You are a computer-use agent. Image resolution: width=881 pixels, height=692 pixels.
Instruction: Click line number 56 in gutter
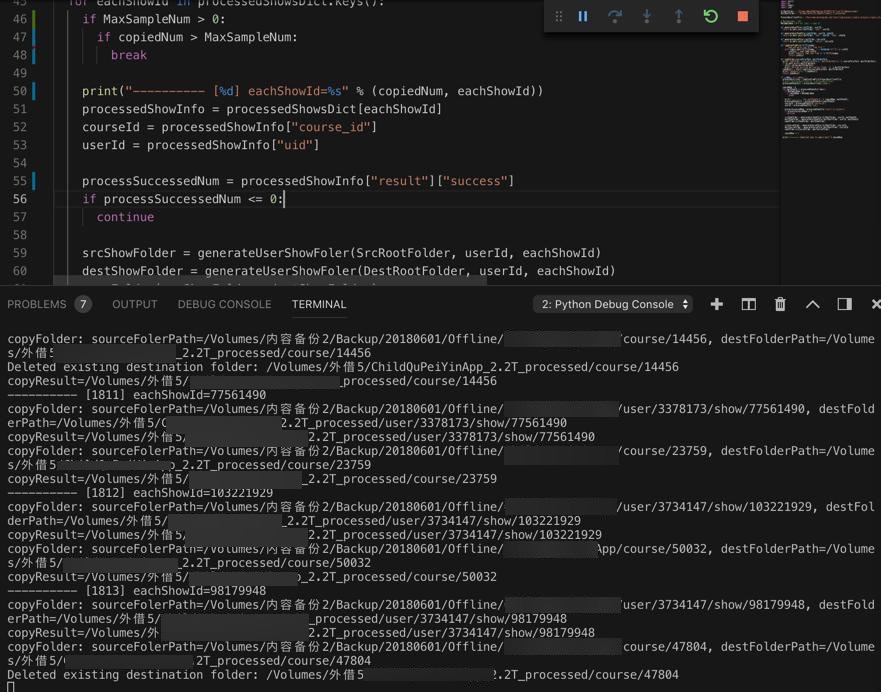(x=20, y=199)
